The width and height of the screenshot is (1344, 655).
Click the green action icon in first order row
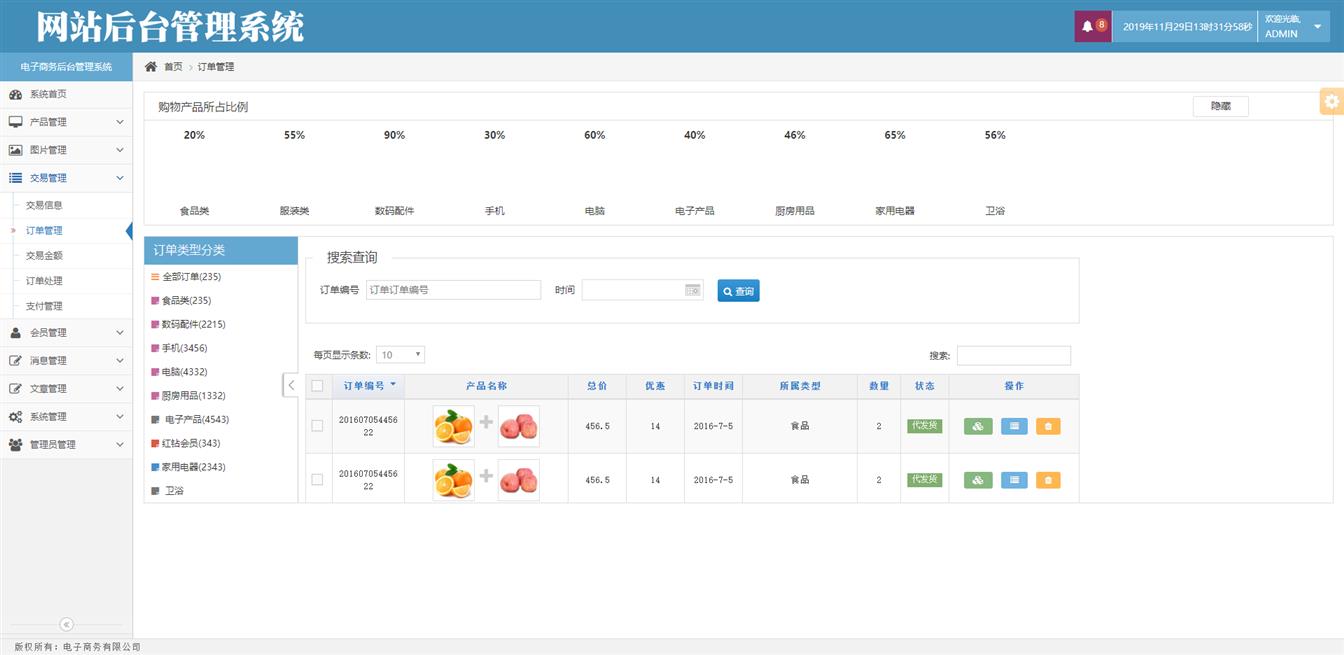point(977,426)
